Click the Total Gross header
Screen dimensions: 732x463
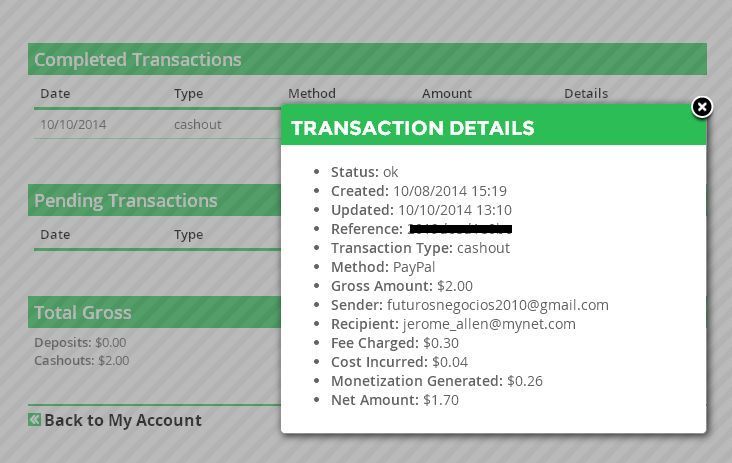point(155,312)
